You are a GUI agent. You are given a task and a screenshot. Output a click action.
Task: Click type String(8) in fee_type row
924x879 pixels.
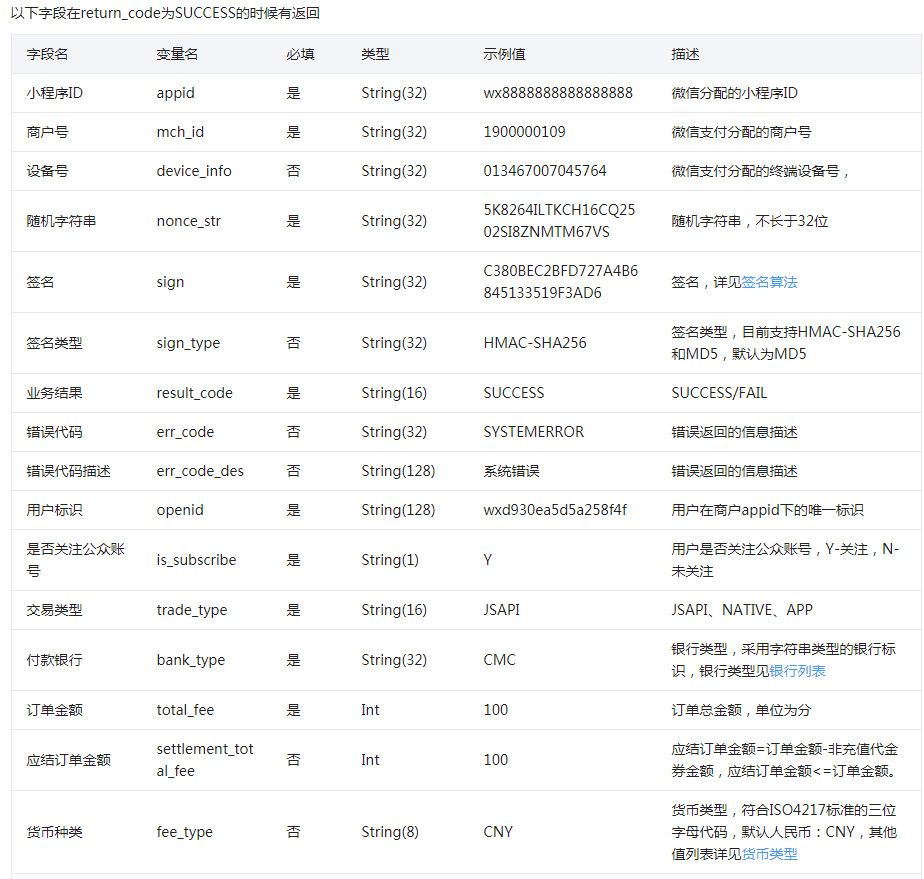(390, 832)
